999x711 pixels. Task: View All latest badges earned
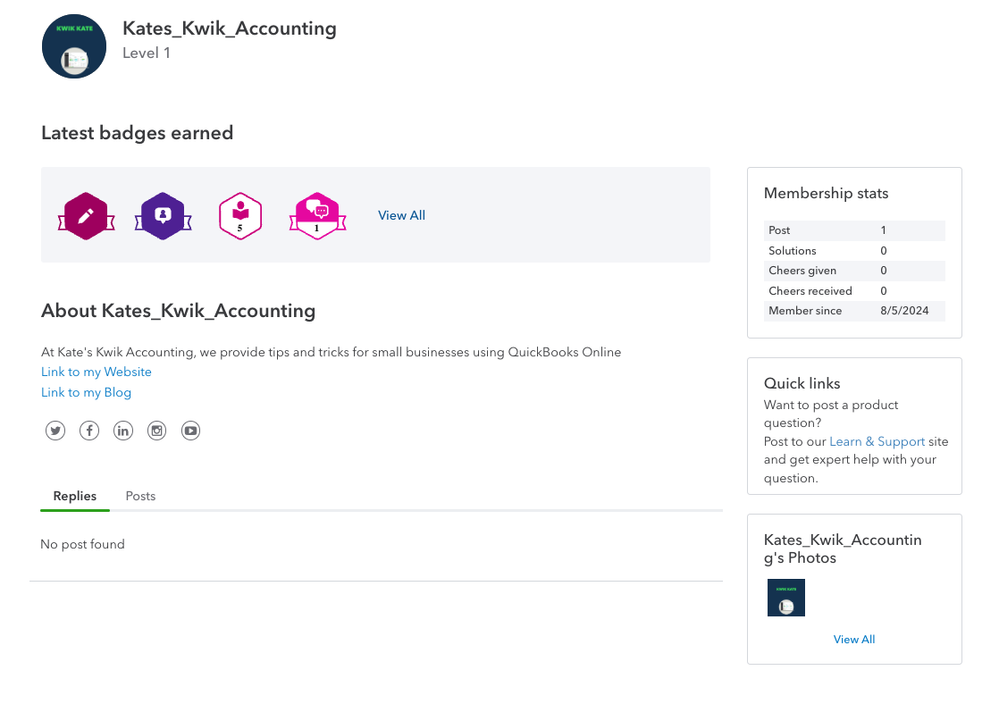click(x=401, y=215)
